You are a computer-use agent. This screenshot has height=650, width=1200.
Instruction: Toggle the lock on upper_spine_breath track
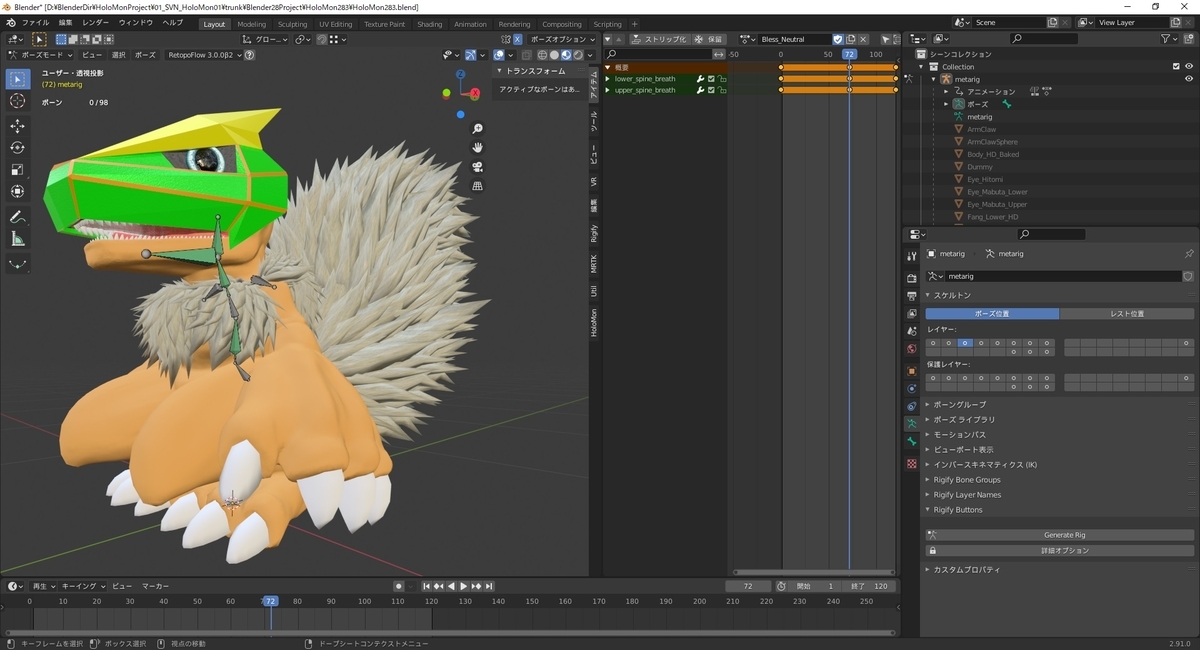pos(721,90)
